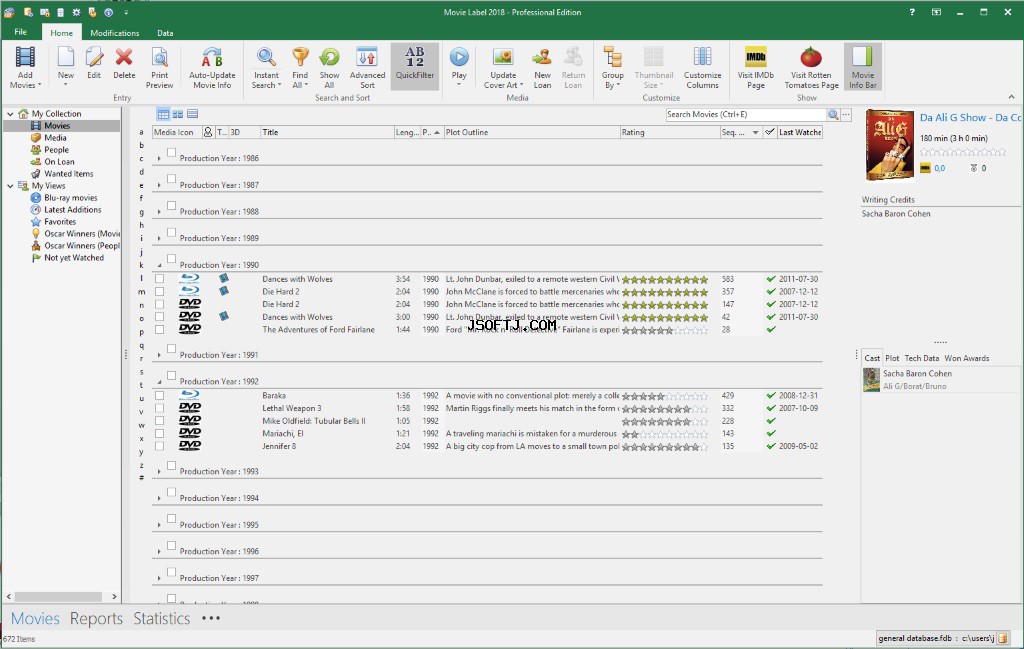The width and height of the screenshot is (1024, 649).
Task: Run Auto-Update Movie Info
Action: click(x=212, y=67)
